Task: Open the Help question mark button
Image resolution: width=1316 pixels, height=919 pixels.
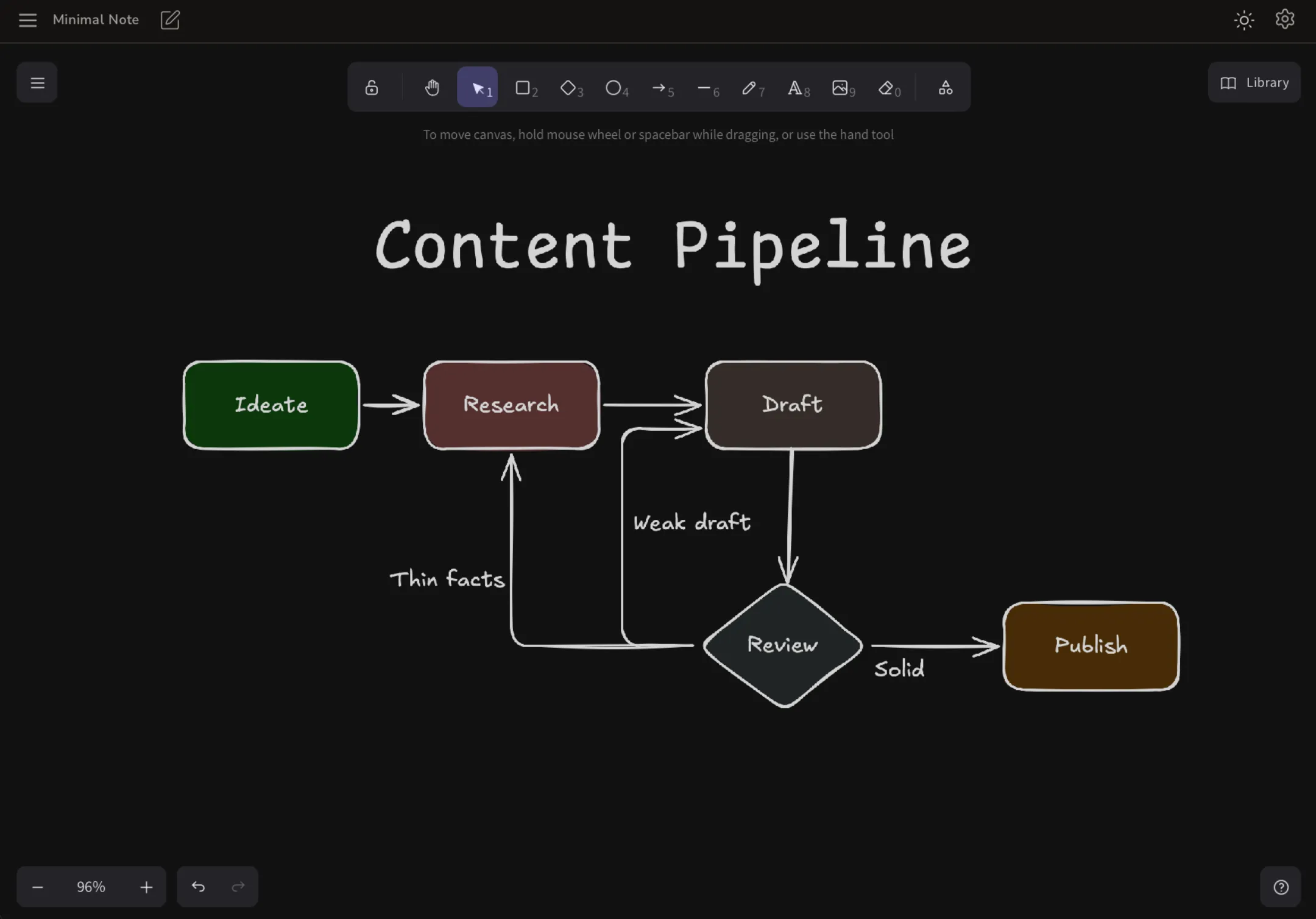Action: [x=1281, y=887]
